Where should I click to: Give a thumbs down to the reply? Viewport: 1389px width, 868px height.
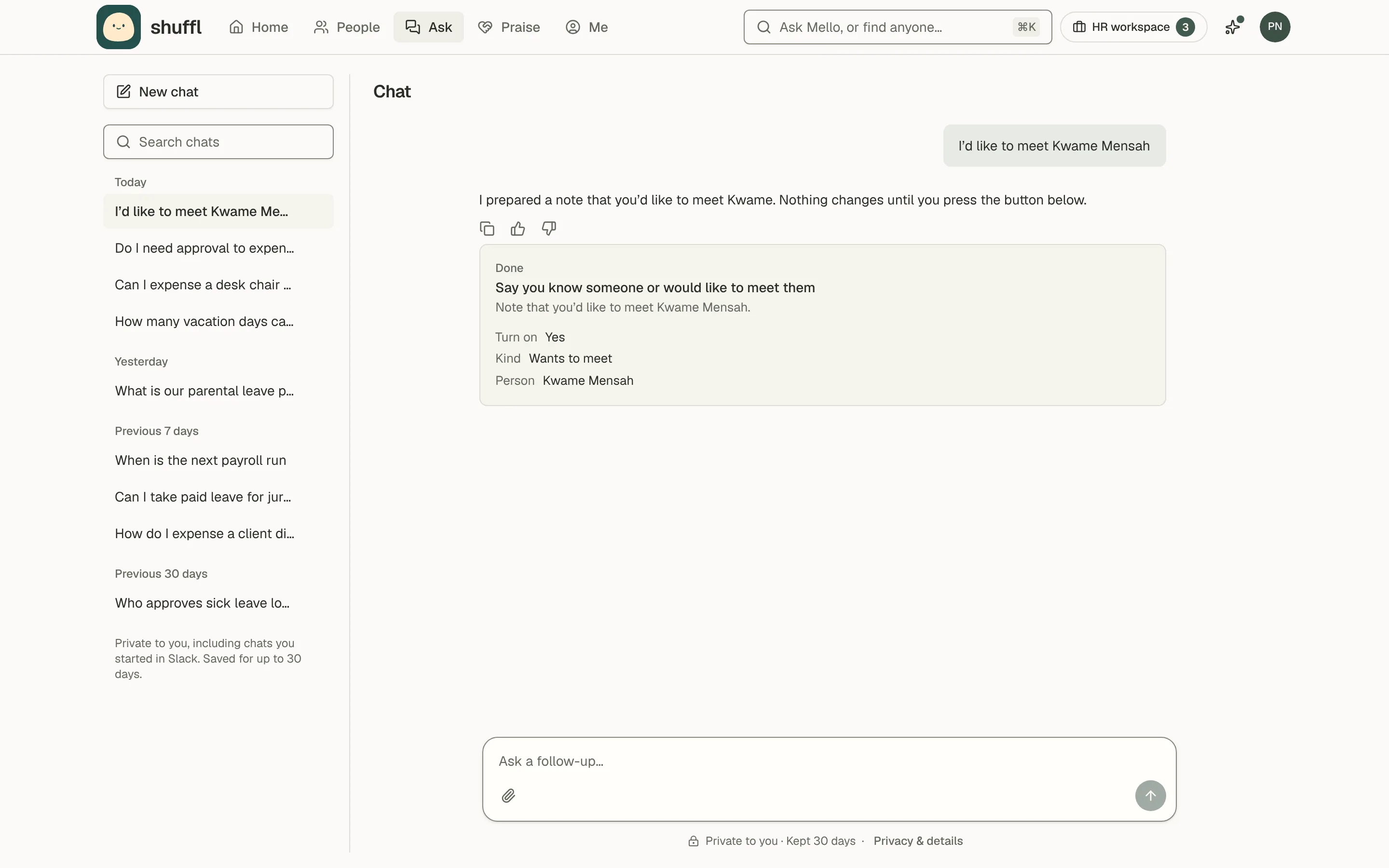click(549, 229)
